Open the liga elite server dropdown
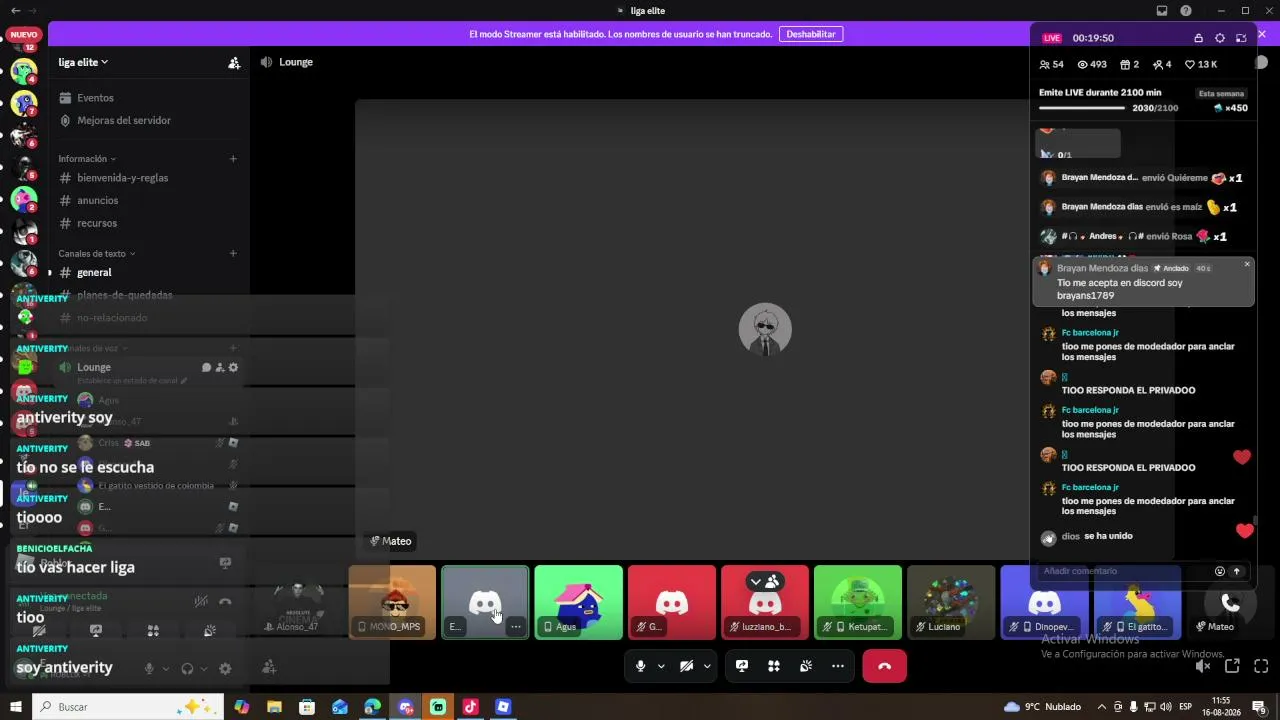The height and width of the screenshot is (720, 1280). [83, 62]
